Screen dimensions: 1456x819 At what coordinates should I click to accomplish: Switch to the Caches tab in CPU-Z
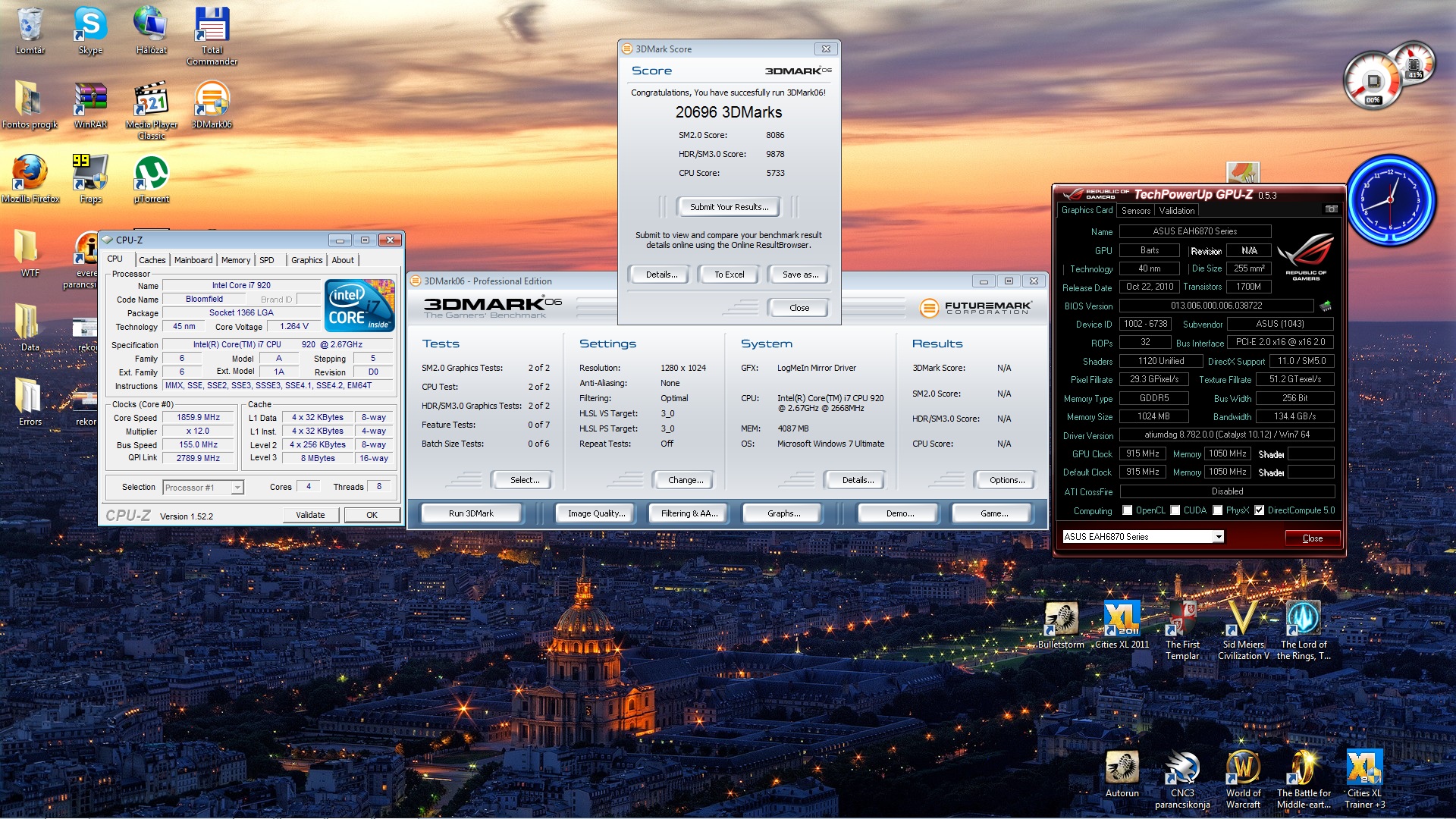(x=152, y=260)
